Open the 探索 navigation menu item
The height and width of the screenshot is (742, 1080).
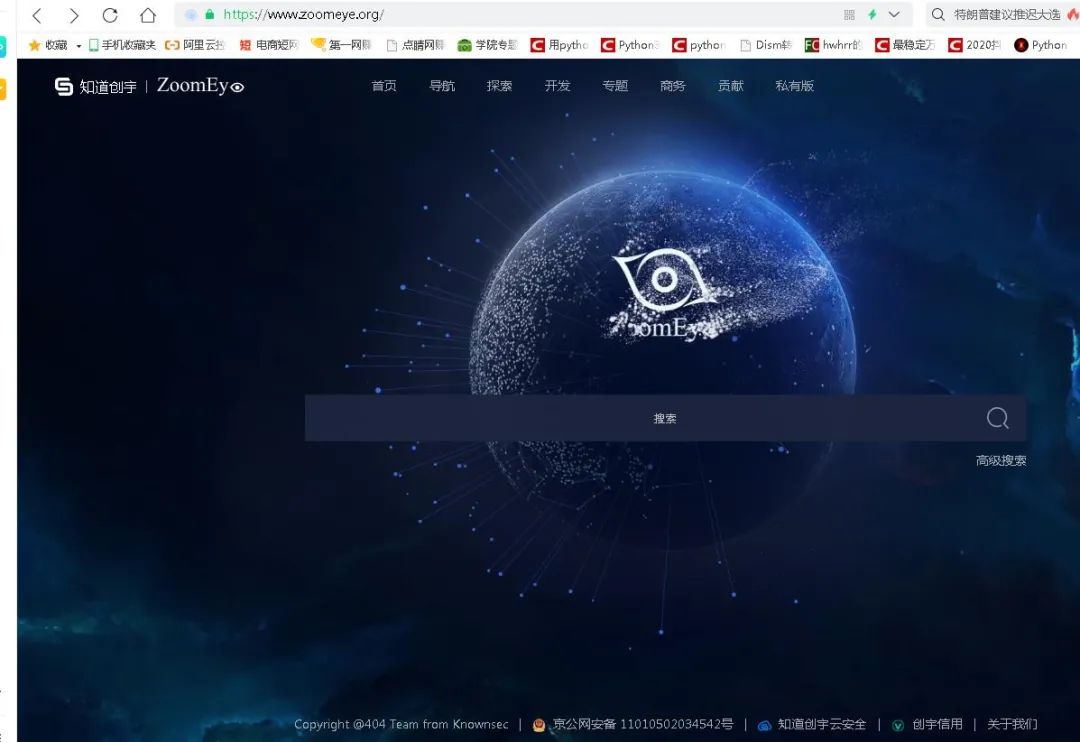pos(499,85)
